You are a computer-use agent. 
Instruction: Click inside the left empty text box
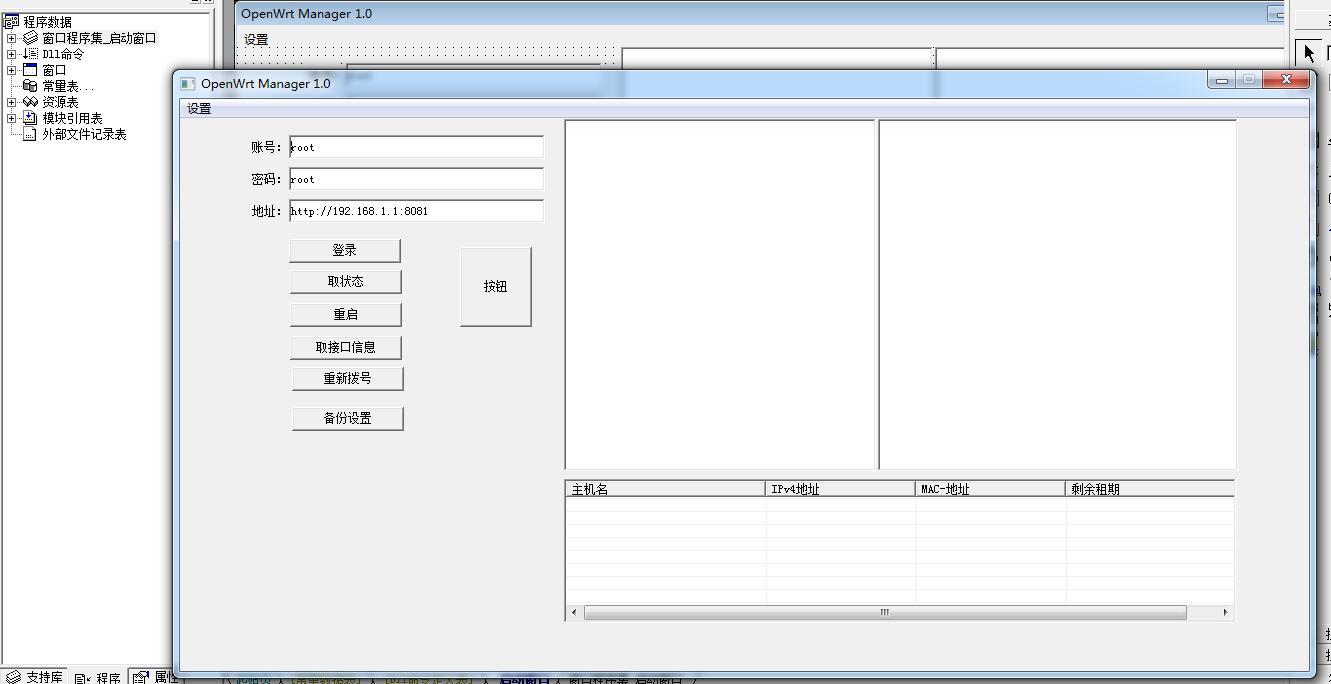click(x=720, y=295)
